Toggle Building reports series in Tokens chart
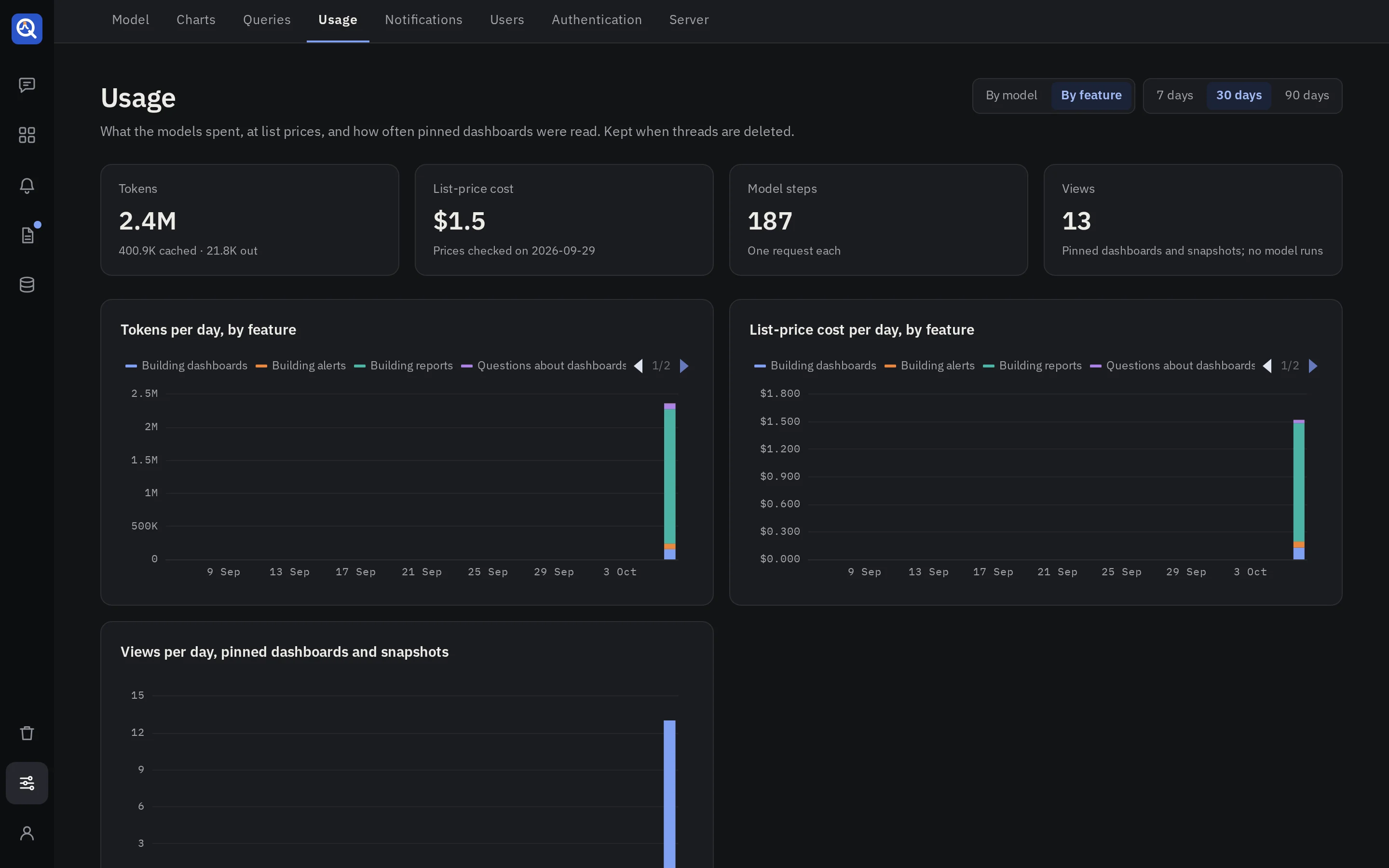Viewport: 1389px width, 868px height. point(404,366)
